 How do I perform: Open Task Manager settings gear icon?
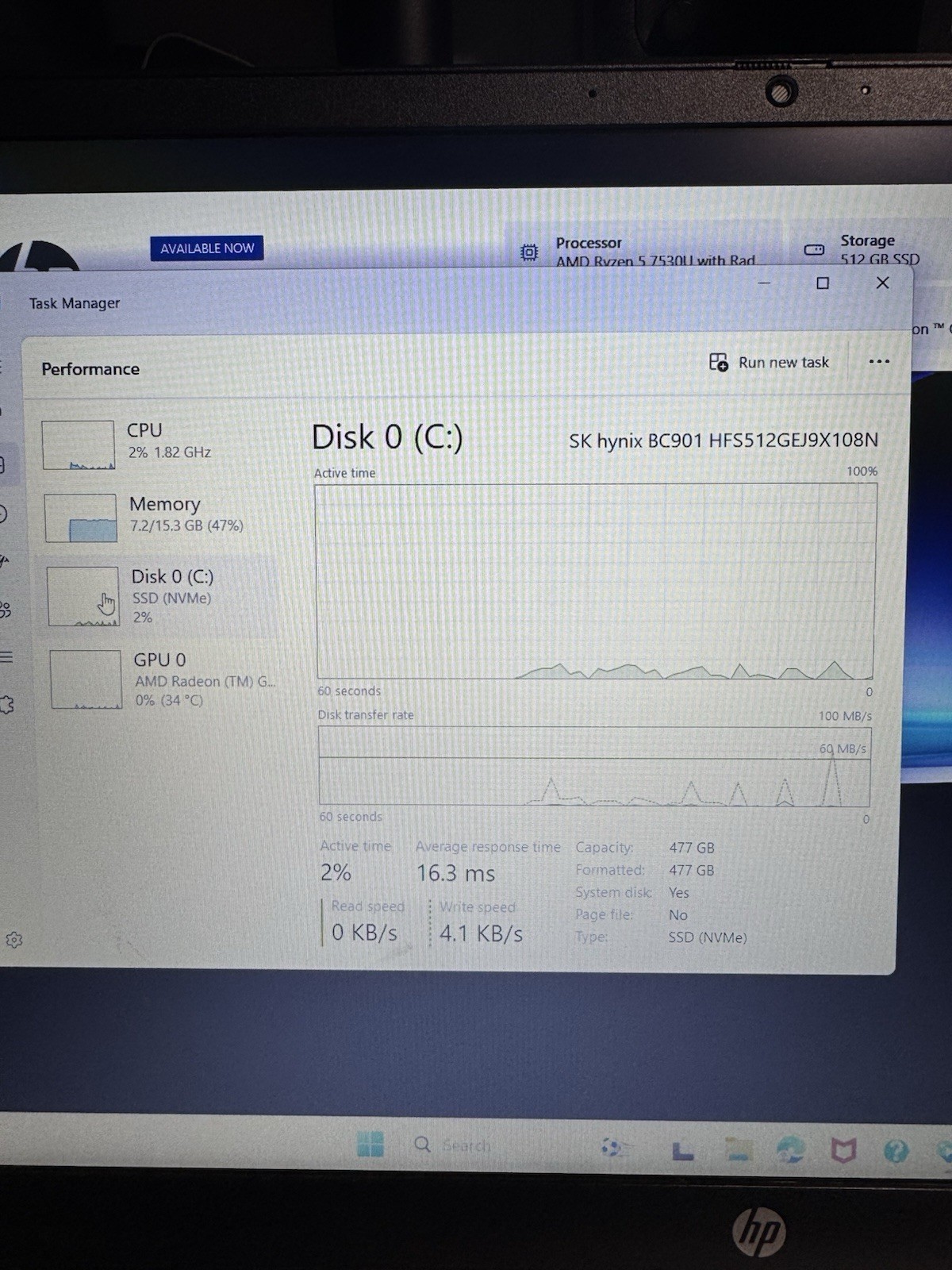(13, 940)
